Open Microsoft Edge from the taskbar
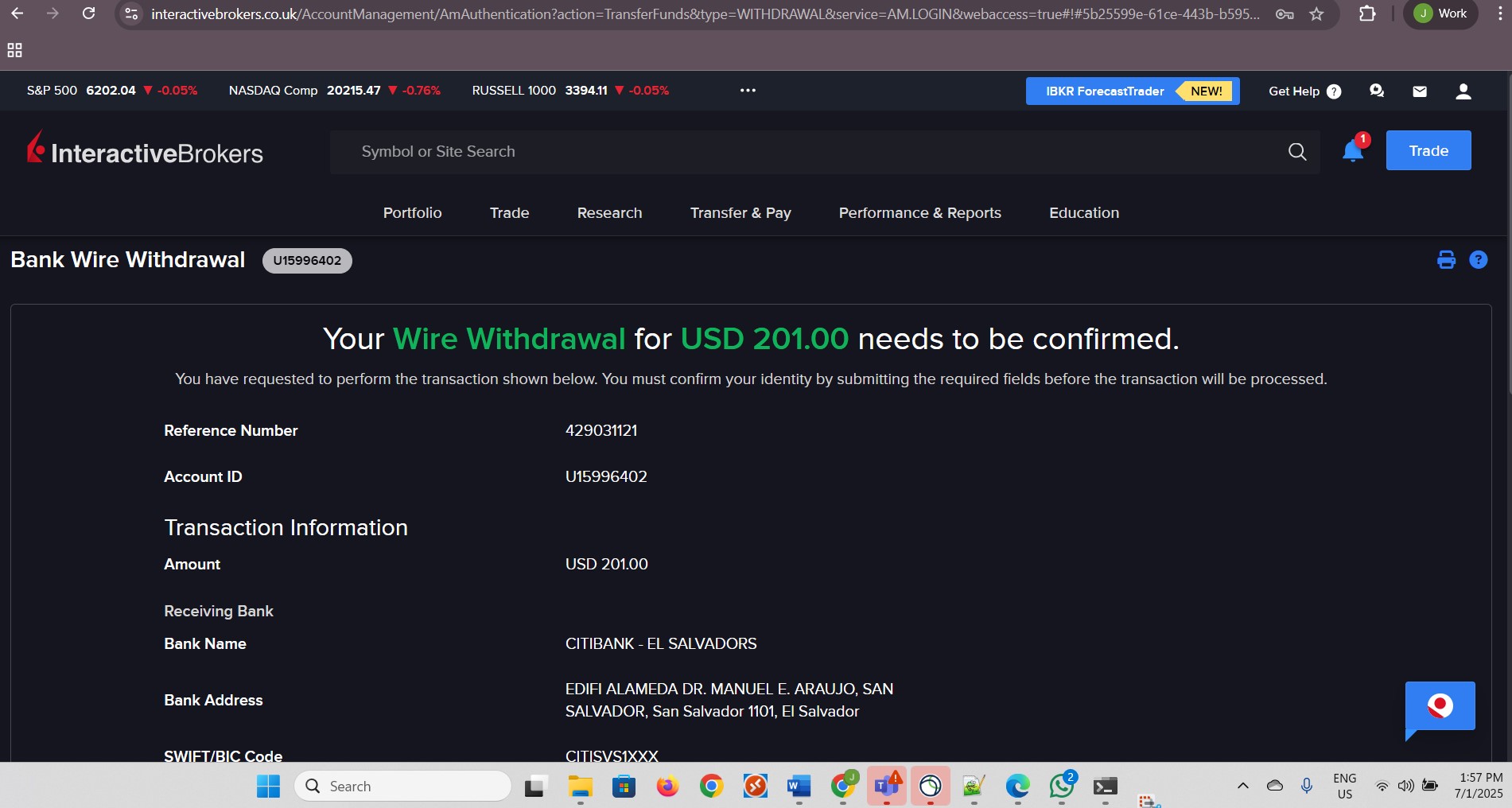Image resolution: width=1512 pixels, height=808 pixels. (1017, 786)
